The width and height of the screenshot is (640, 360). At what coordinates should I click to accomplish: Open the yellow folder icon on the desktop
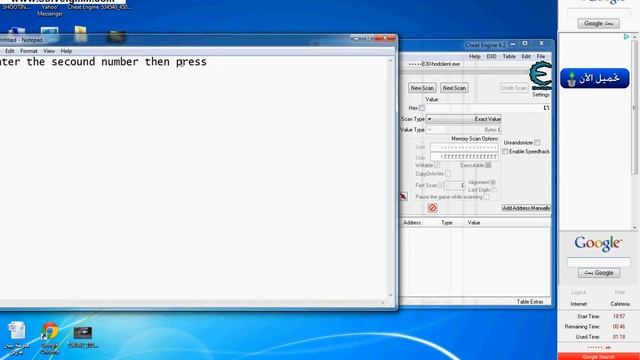click(x=80, y=33)
